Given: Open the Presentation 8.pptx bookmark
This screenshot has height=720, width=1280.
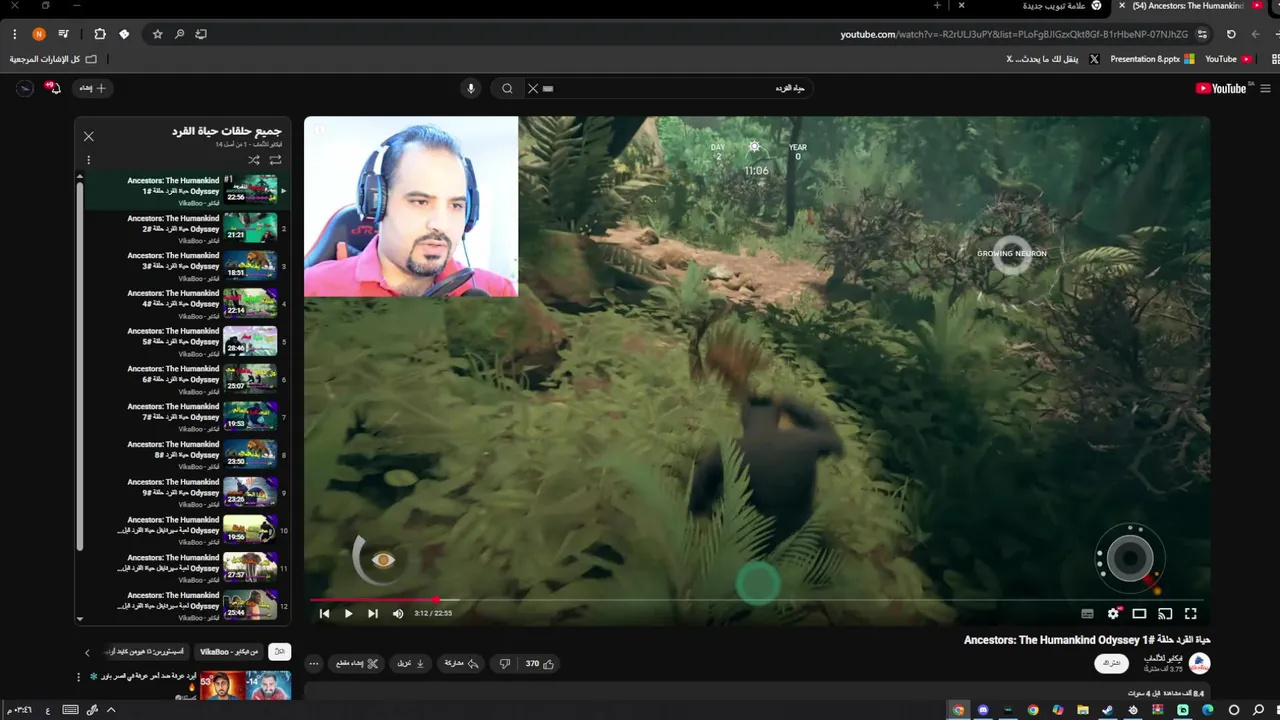Looking at the screenshot, I should [1152, 59].
